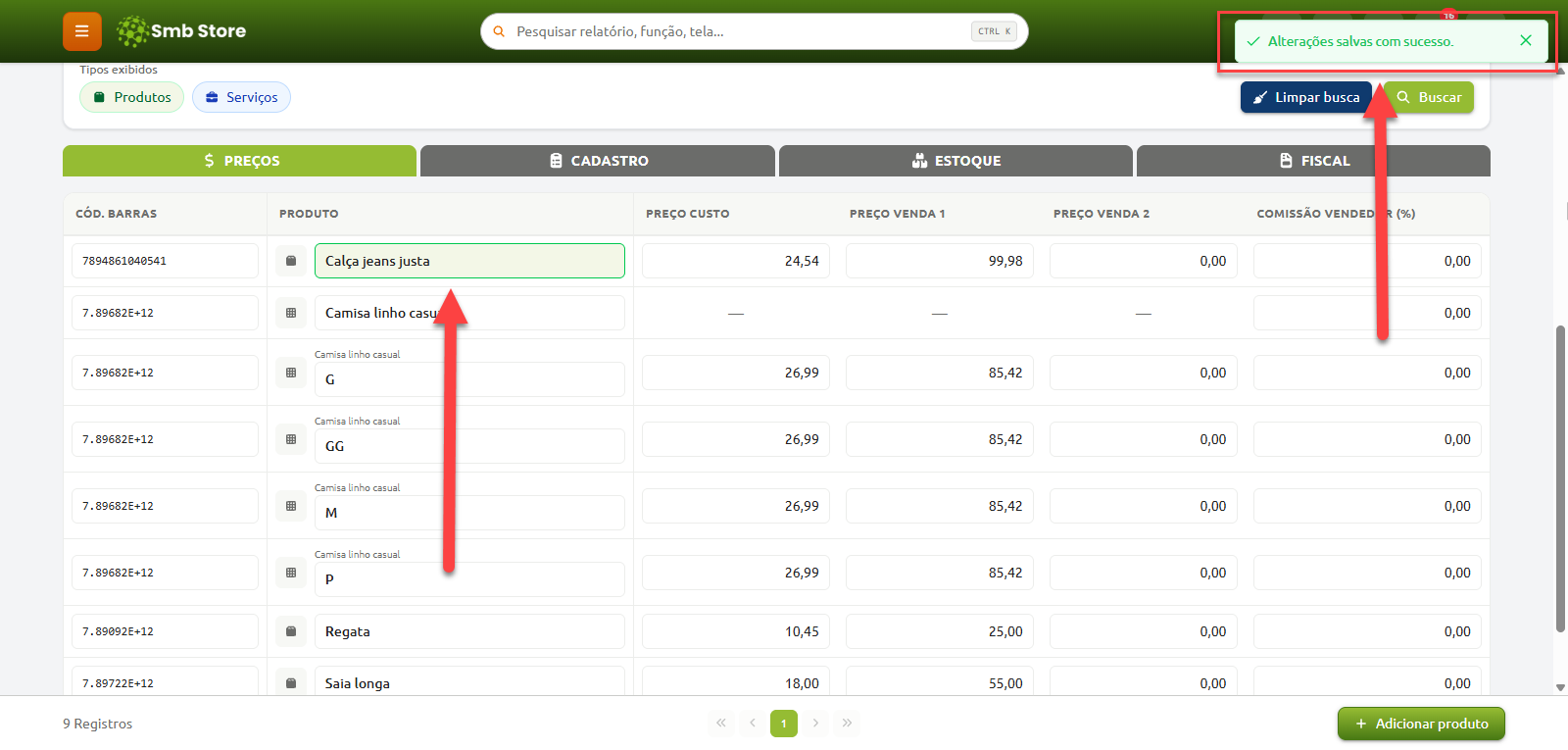Screen dimensions: 1568x750
Task: Go to previous page arrow
Action: coord(753,723)
